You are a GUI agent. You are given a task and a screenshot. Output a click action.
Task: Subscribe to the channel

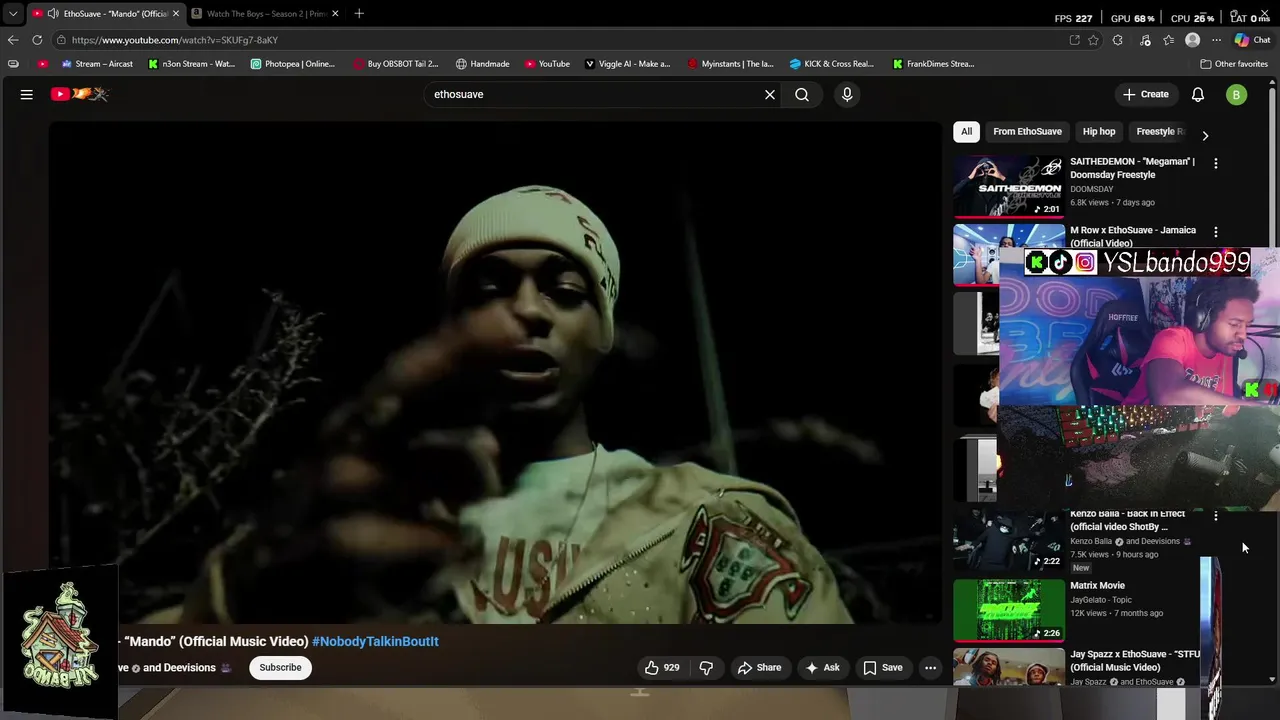[x=280, y=668]
